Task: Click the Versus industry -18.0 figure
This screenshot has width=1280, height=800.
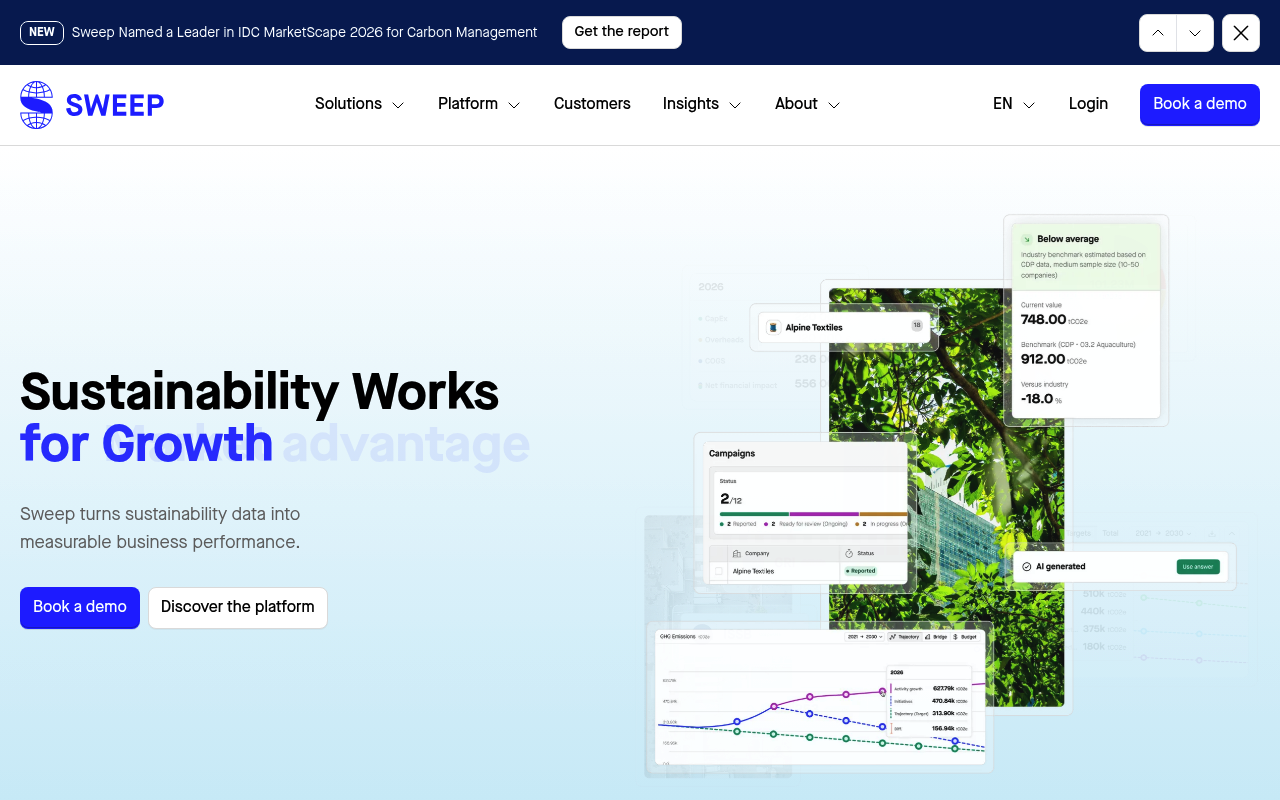Action: 1037,399
